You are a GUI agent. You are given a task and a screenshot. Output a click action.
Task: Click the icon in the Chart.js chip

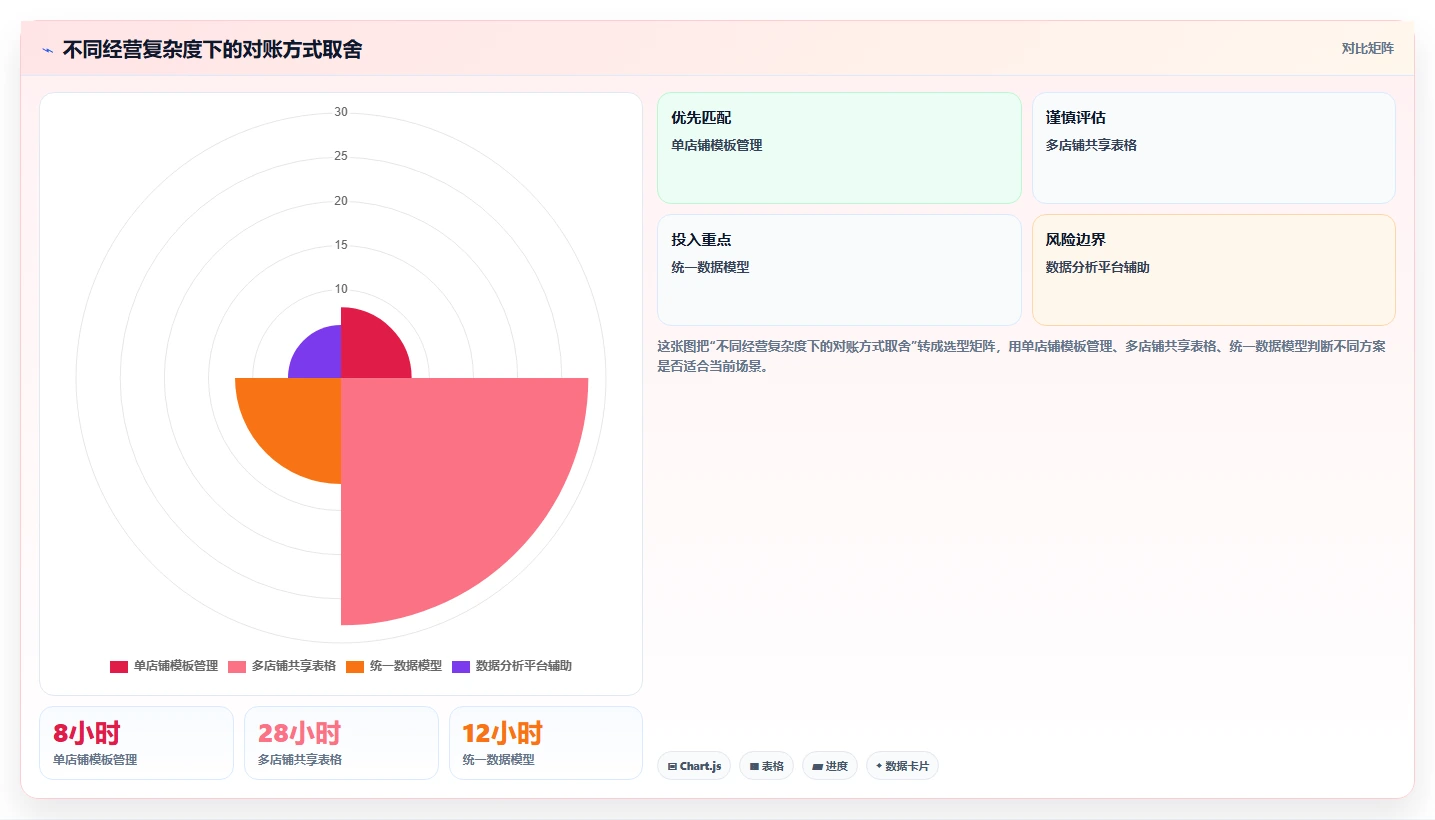click(672, 767)
